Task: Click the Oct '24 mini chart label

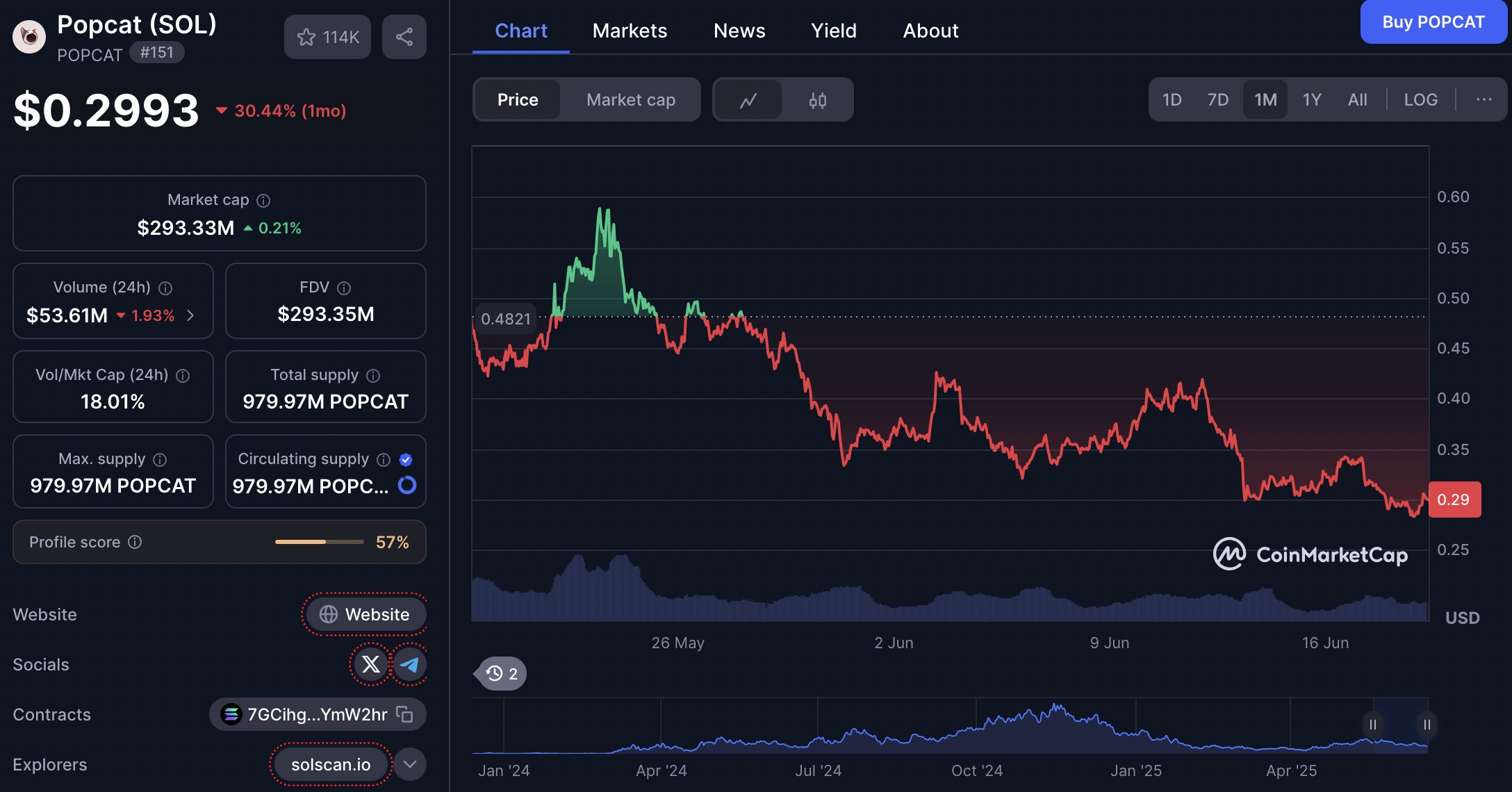Action: pos(977,770)
